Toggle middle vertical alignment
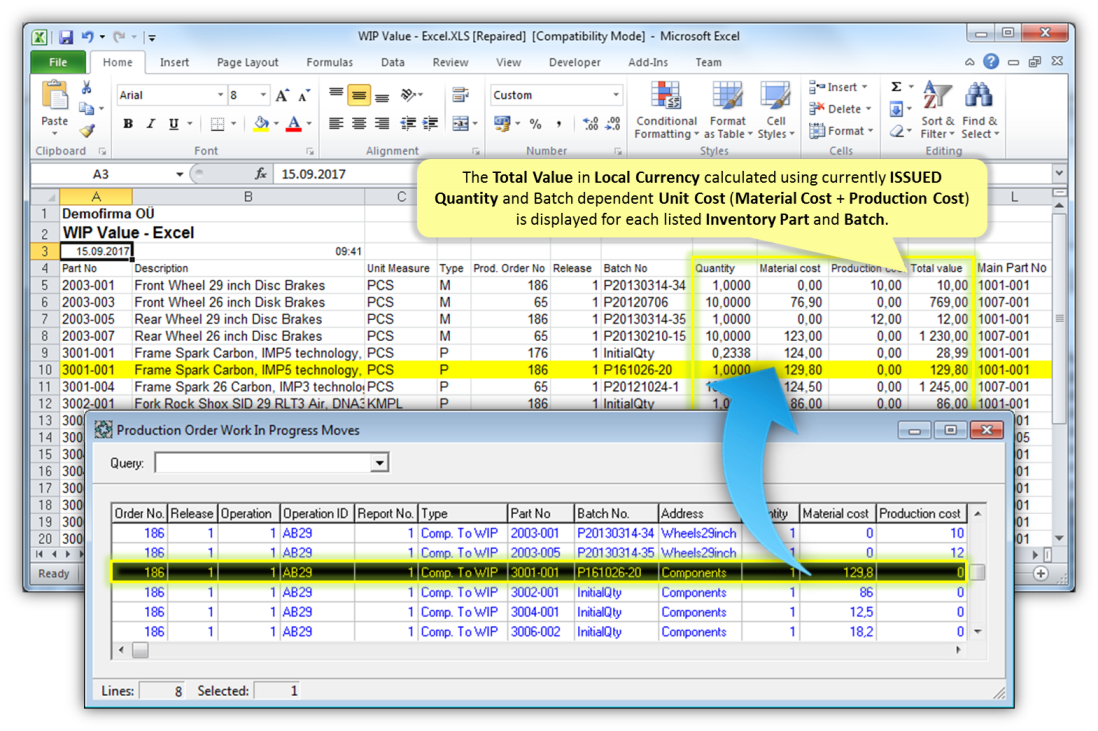This screenshot has width=1098, height=731. [x=359, y=95]
